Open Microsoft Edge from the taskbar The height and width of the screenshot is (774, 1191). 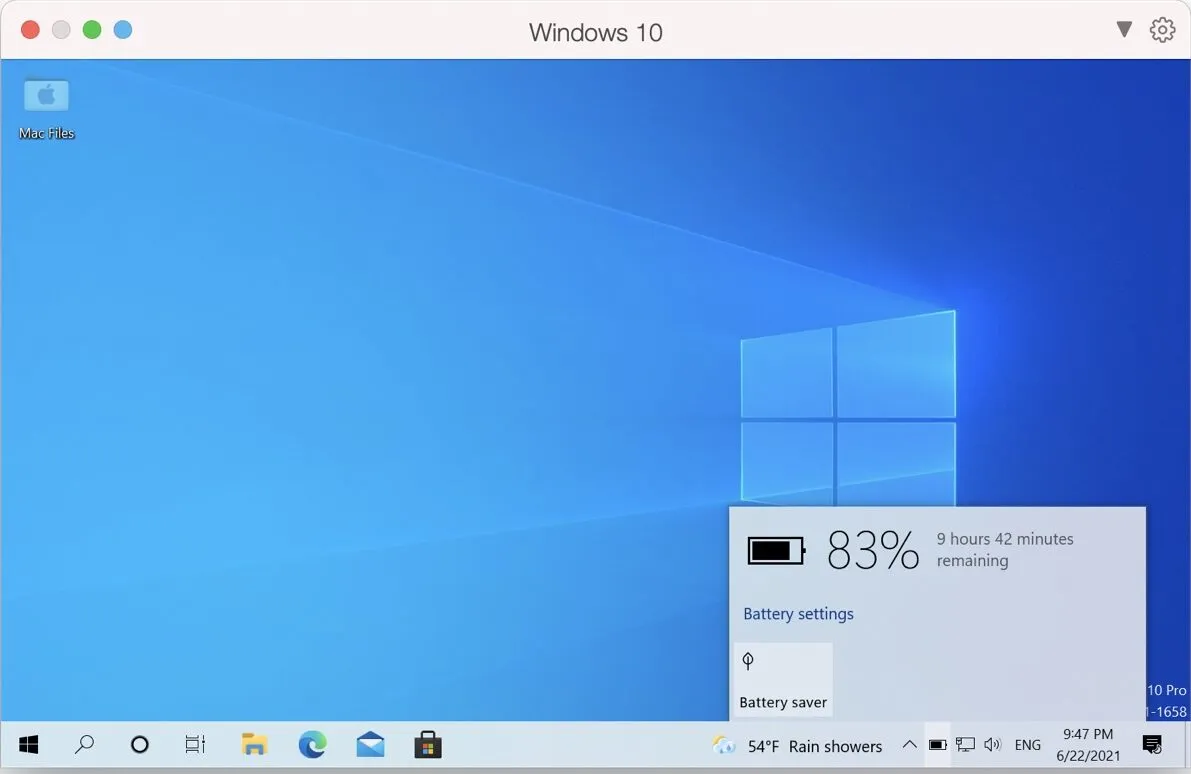point(312,744)
